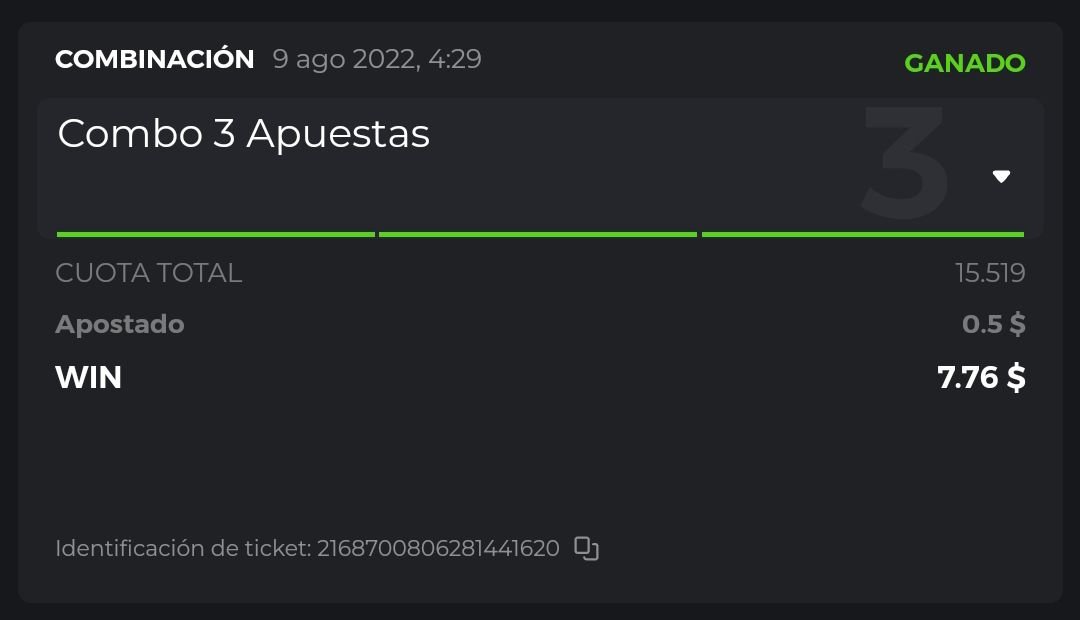Viewport: 1080px width, 620px height.
Task: Click the Apostado label
Action: [x=119, y=324]
